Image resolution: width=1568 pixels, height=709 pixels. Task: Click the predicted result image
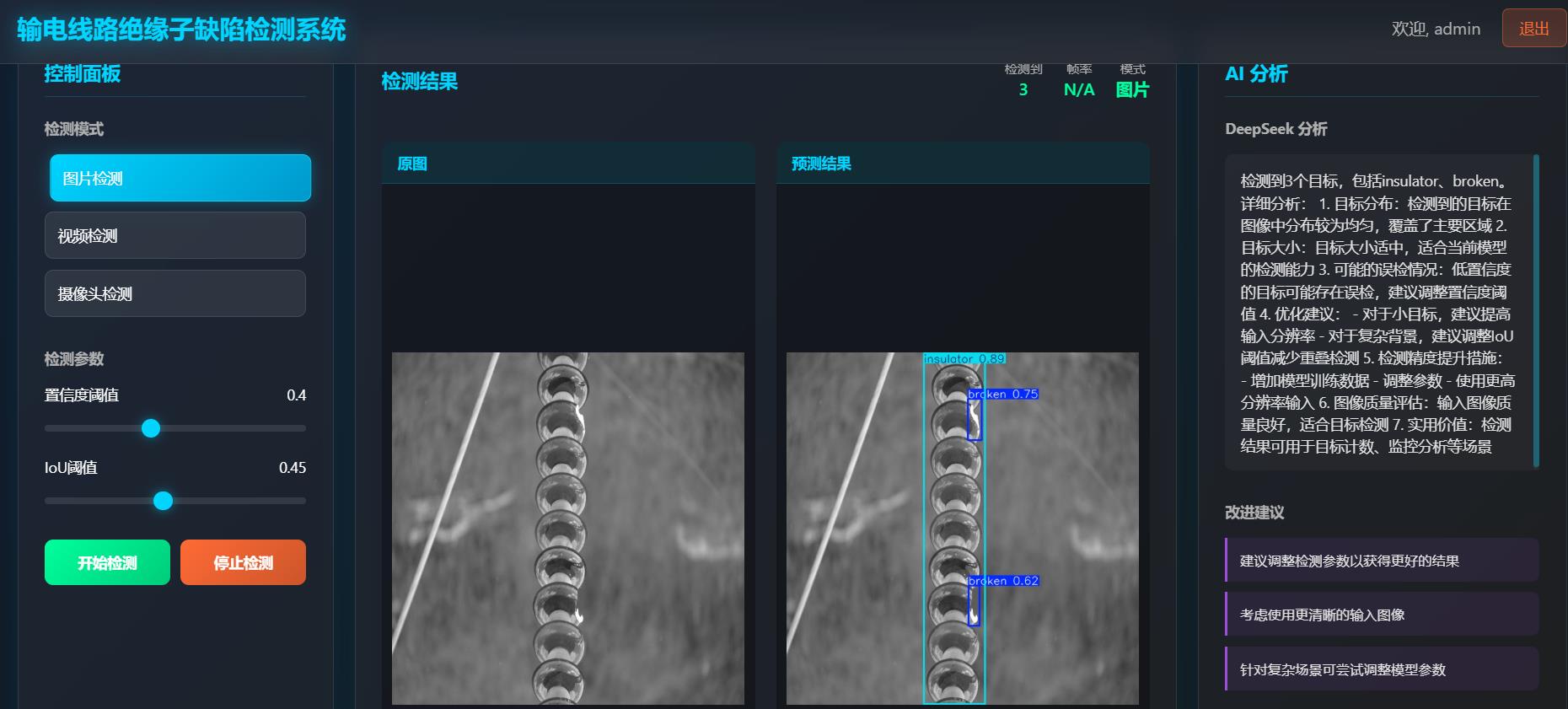coord(963,529)
